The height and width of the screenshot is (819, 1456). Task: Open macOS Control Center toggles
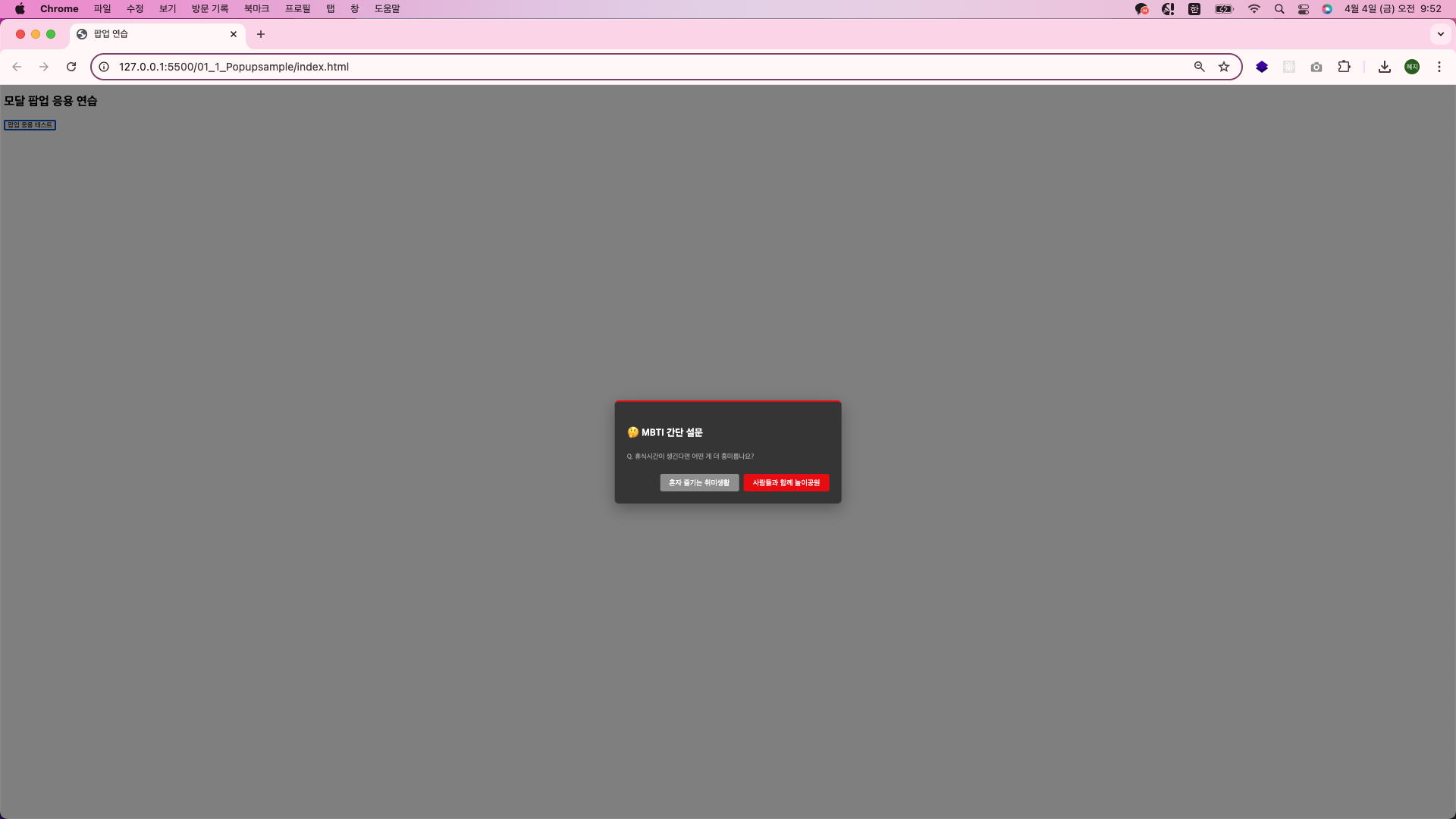click(x=1304, y=9)
